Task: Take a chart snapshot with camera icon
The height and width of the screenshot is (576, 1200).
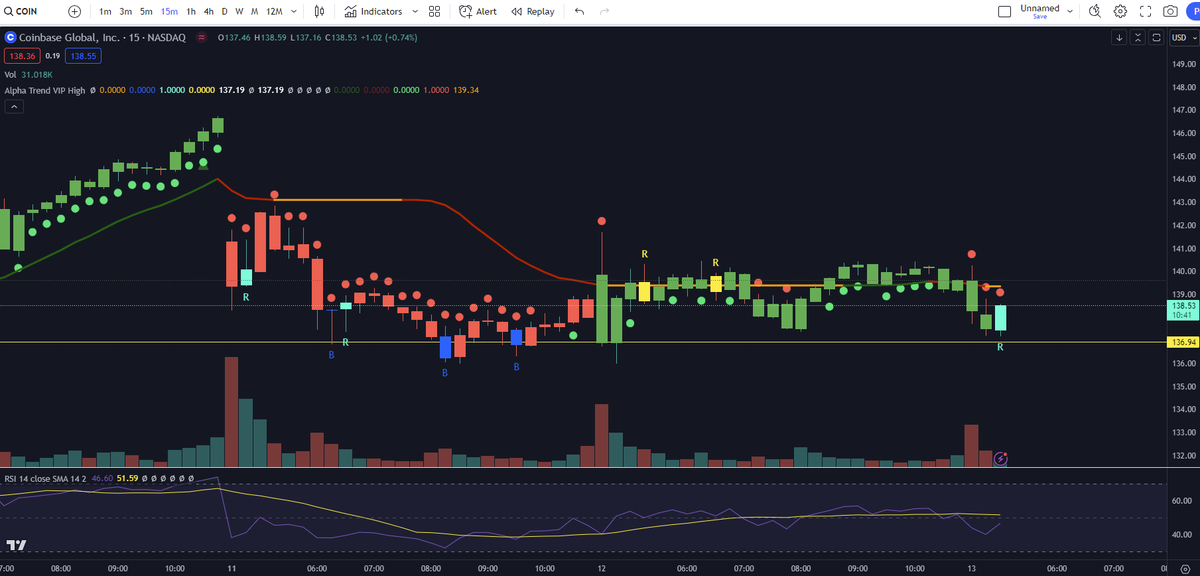Action: [x=1171, y=11]
